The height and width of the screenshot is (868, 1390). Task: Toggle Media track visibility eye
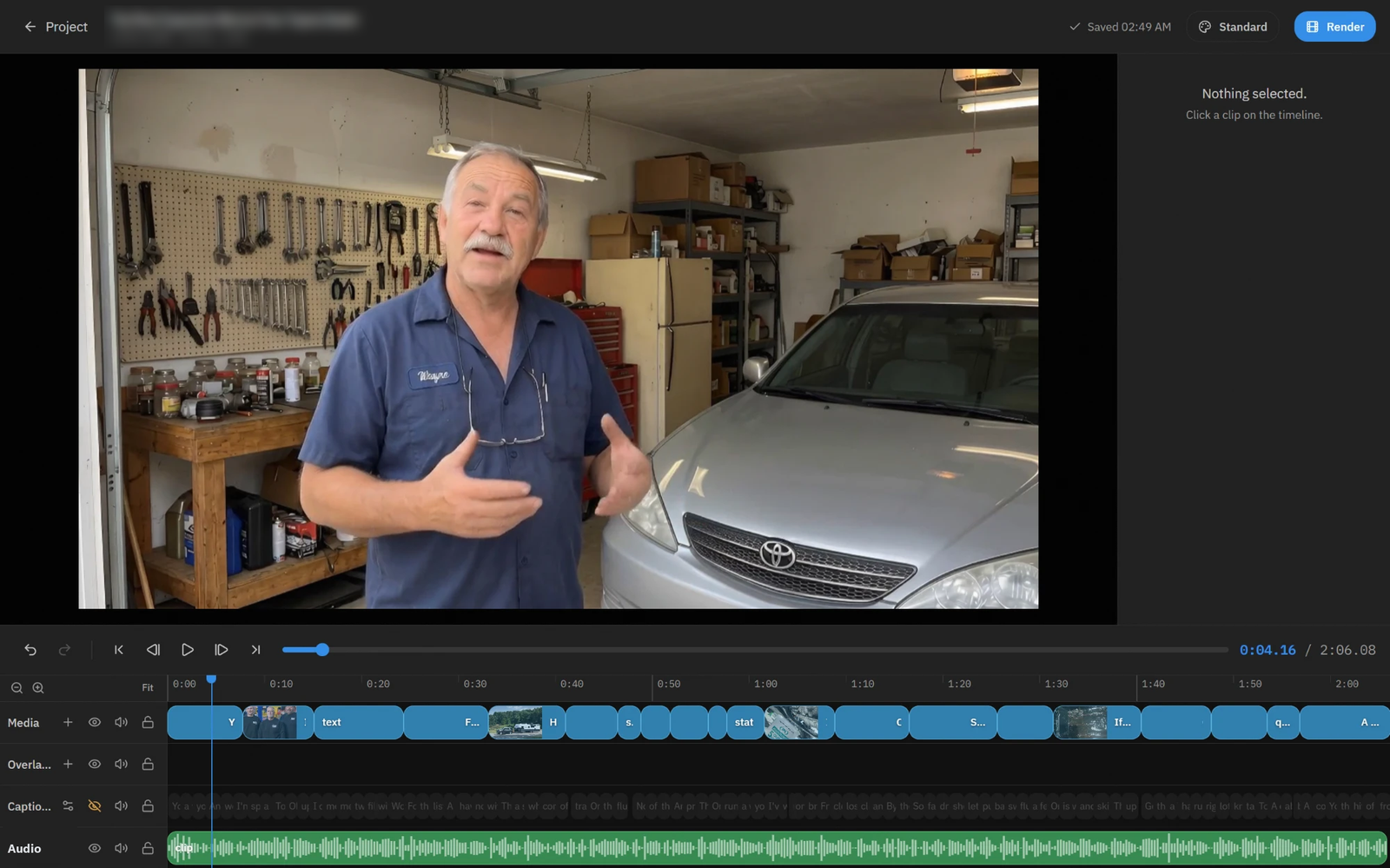[95, 722]
